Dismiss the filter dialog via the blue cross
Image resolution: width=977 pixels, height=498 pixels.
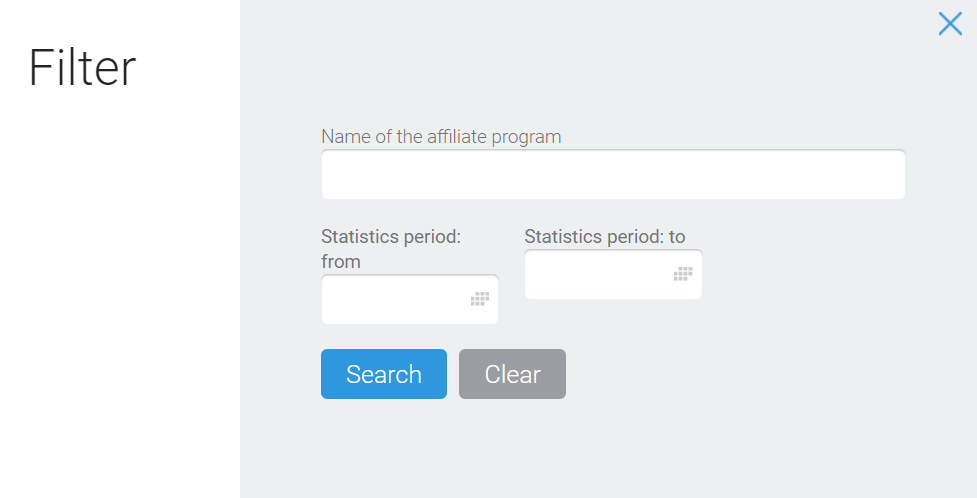pos(950,24)
